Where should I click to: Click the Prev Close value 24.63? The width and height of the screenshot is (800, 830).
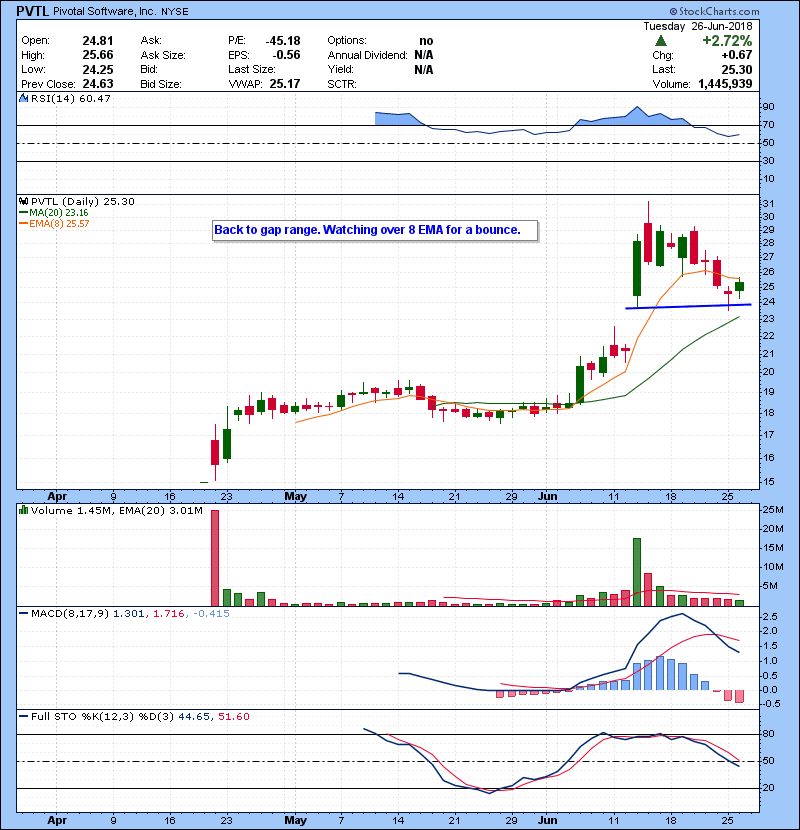click(98, 84)
